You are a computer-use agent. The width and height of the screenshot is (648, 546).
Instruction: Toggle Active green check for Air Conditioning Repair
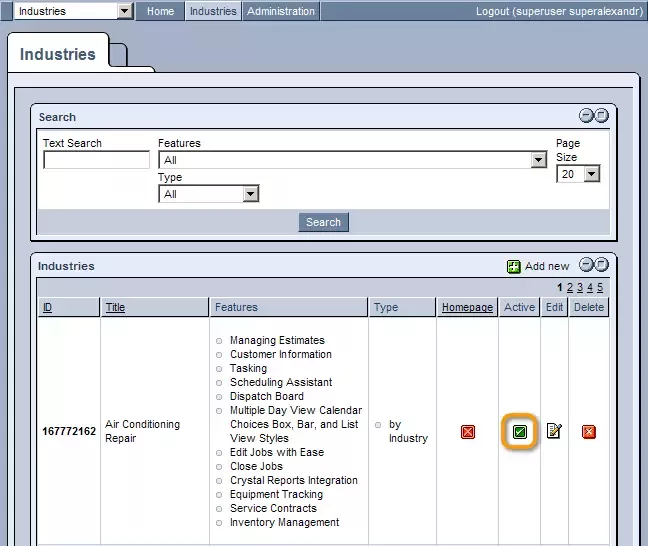(x=519, y=432)
